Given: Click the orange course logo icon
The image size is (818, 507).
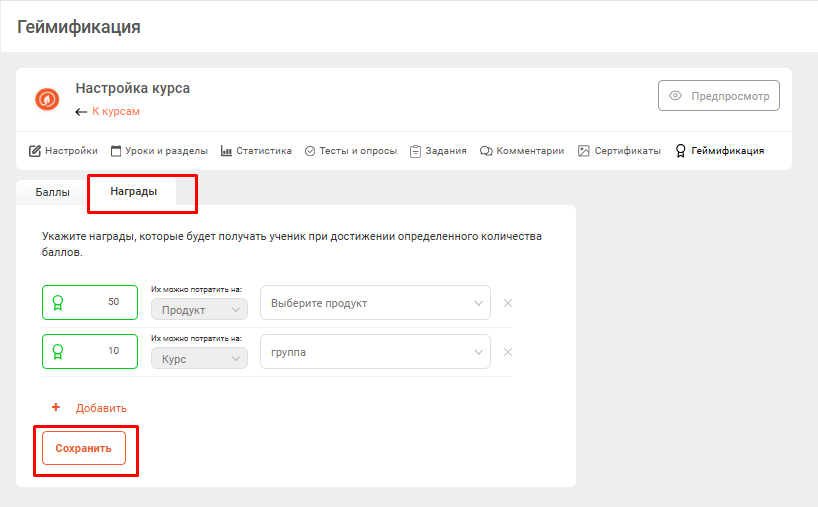Looking at the screenshot, I should pyautogui.click(x=47, y=98).
